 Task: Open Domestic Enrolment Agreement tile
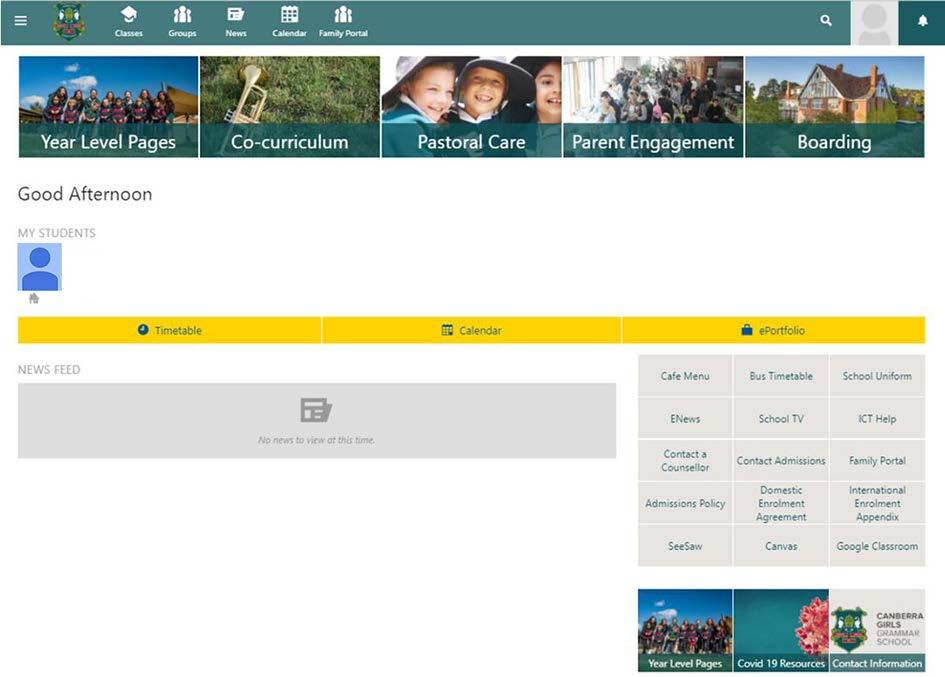[x=781, y=503]
